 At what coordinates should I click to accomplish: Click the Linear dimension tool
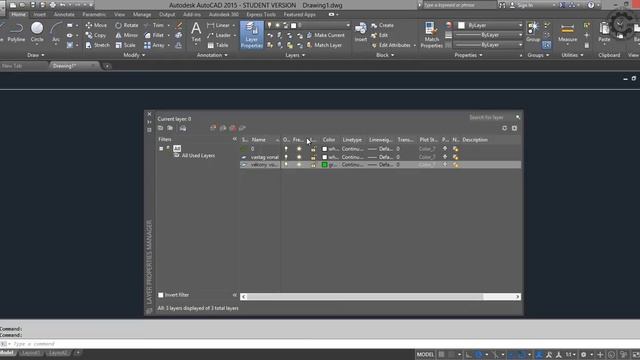pos(218,25)
